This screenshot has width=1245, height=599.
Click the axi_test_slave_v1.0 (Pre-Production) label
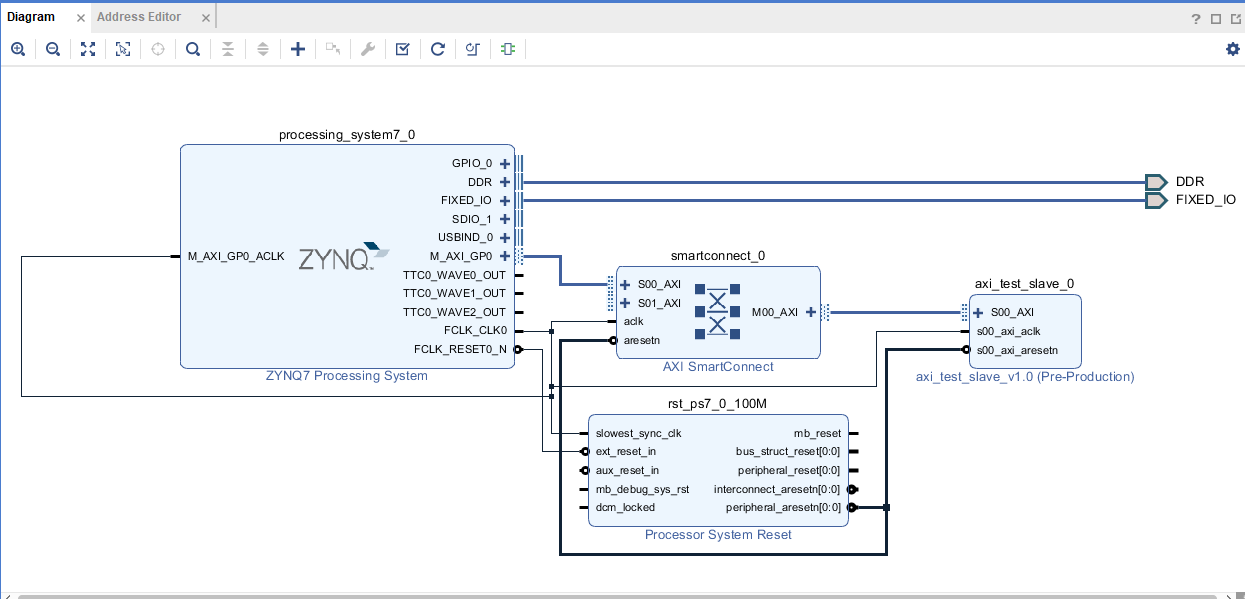pos(1025,377)
